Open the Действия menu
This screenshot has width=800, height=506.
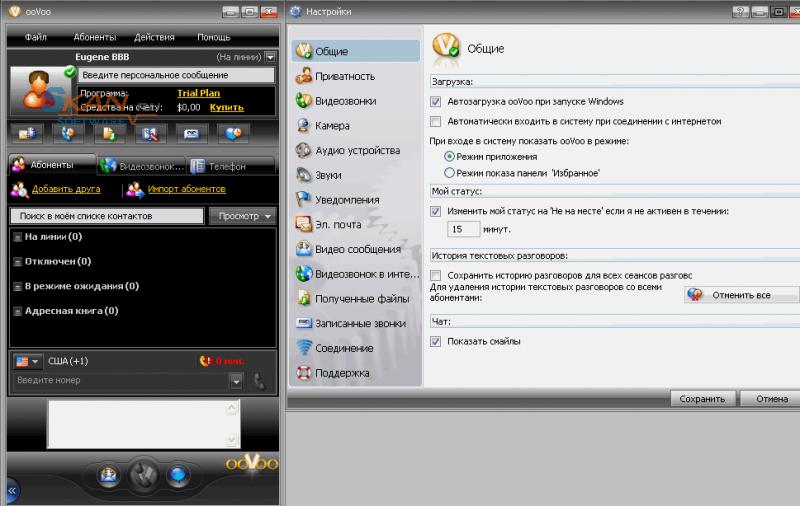pyautogui.click(x=154, y=37)
